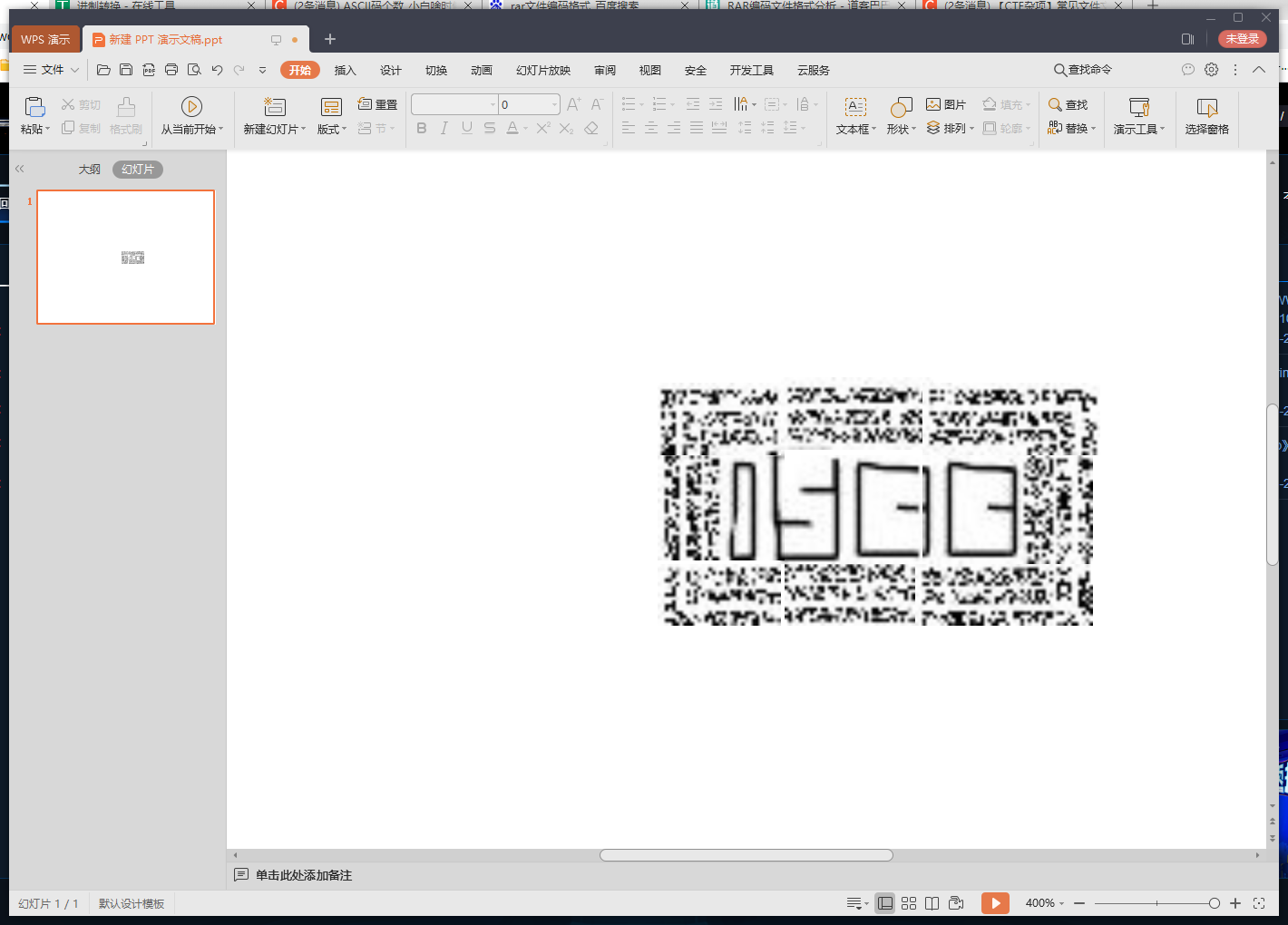This screenshot has width=1288, height=925.
Task: Click the print icon in quick toolbar
Action: 171,70
